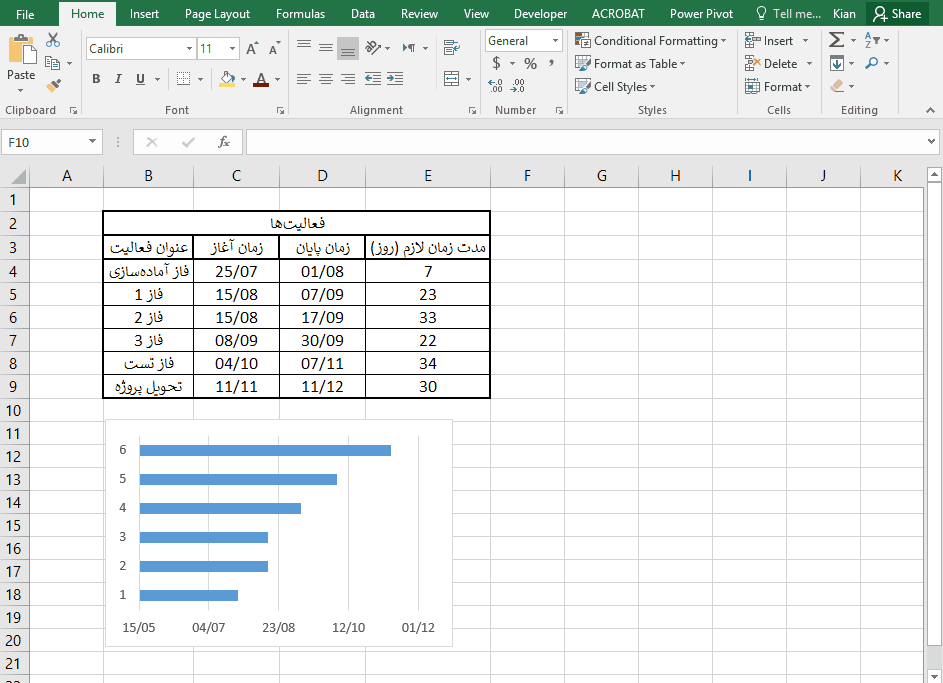
Task: Open the Formulas ribbon tab
Action: [x=300, y=14]
